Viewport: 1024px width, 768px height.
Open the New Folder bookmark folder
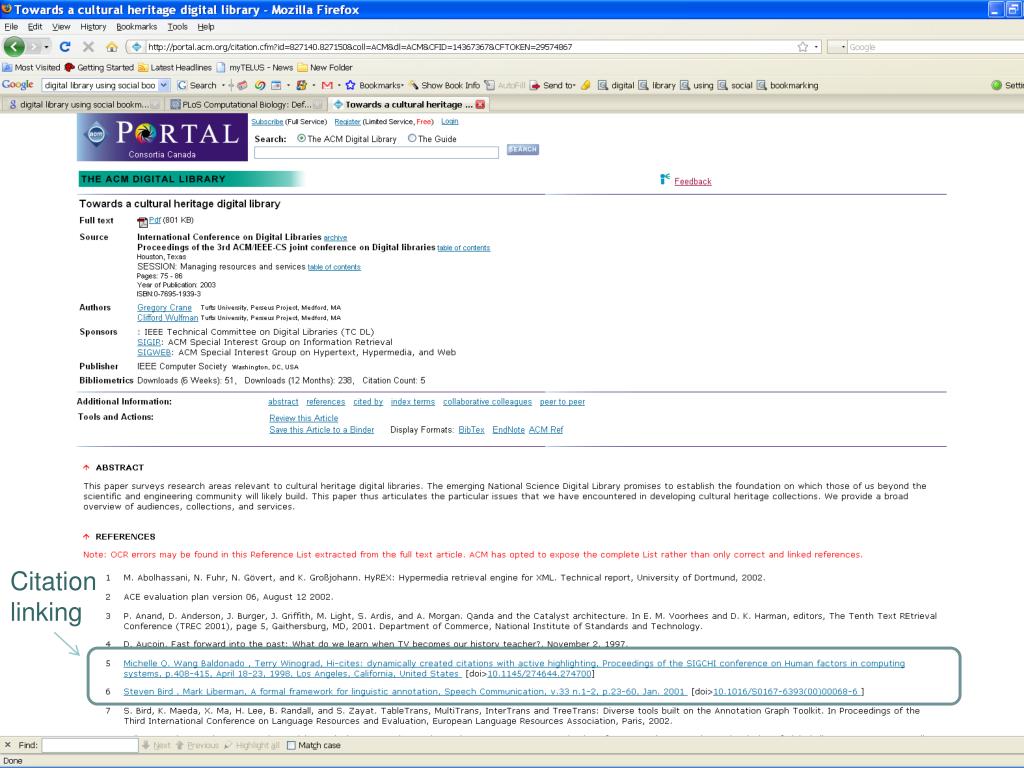325,67
